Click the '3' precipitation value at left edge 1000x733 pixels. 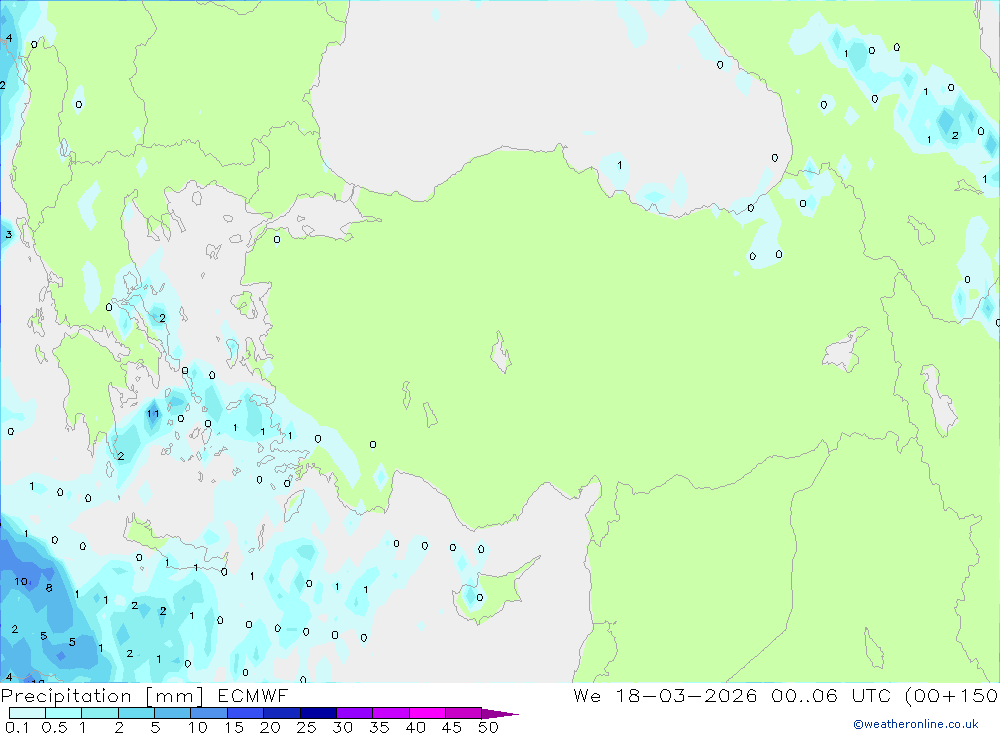pyautogui.click(x=8, y=234)
